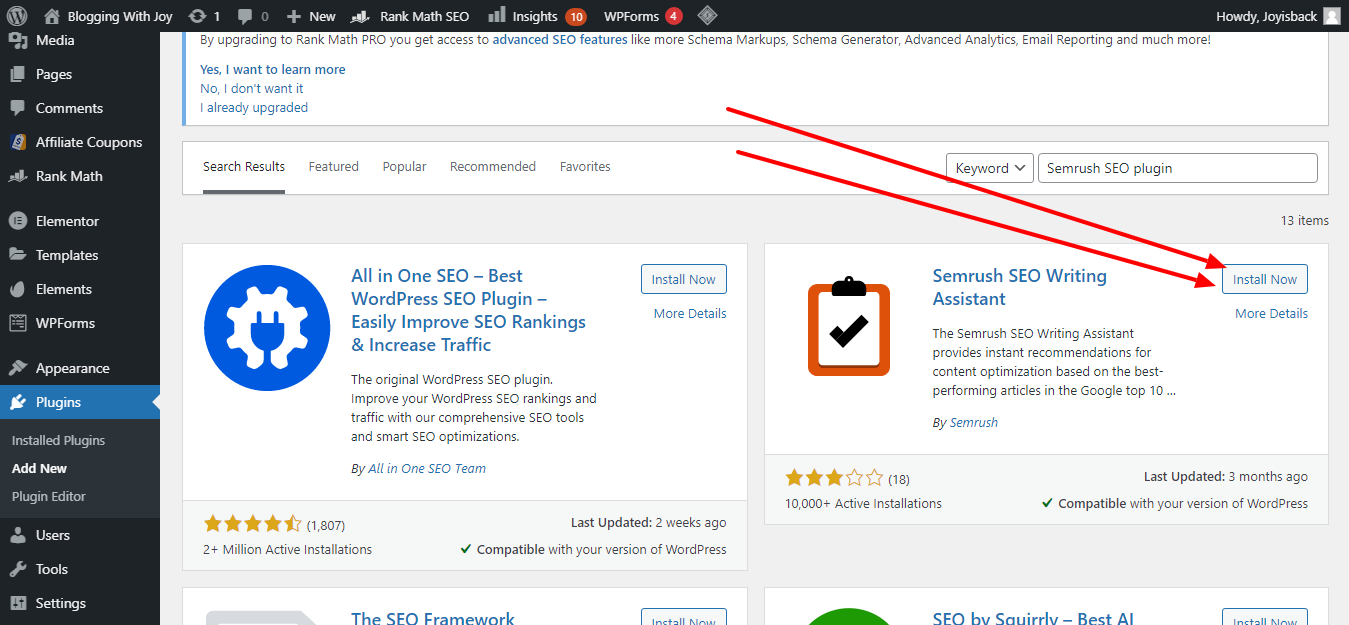Open the All in One SEO plugin title
Screen dimensions: 1349x625
[x=468, y=310]
